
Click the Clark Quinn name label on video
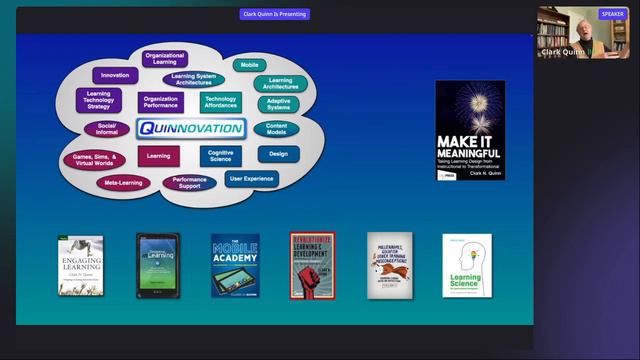(563, 52)
